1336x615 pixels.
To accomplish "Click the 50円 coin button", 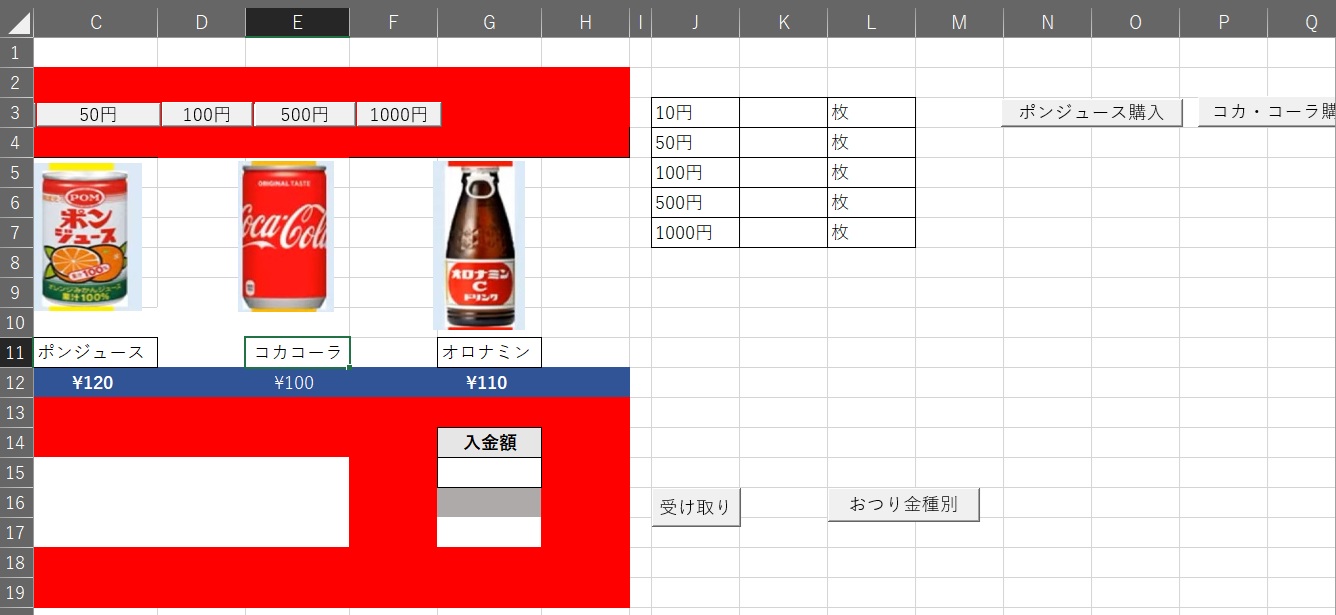I will (98, 115).
